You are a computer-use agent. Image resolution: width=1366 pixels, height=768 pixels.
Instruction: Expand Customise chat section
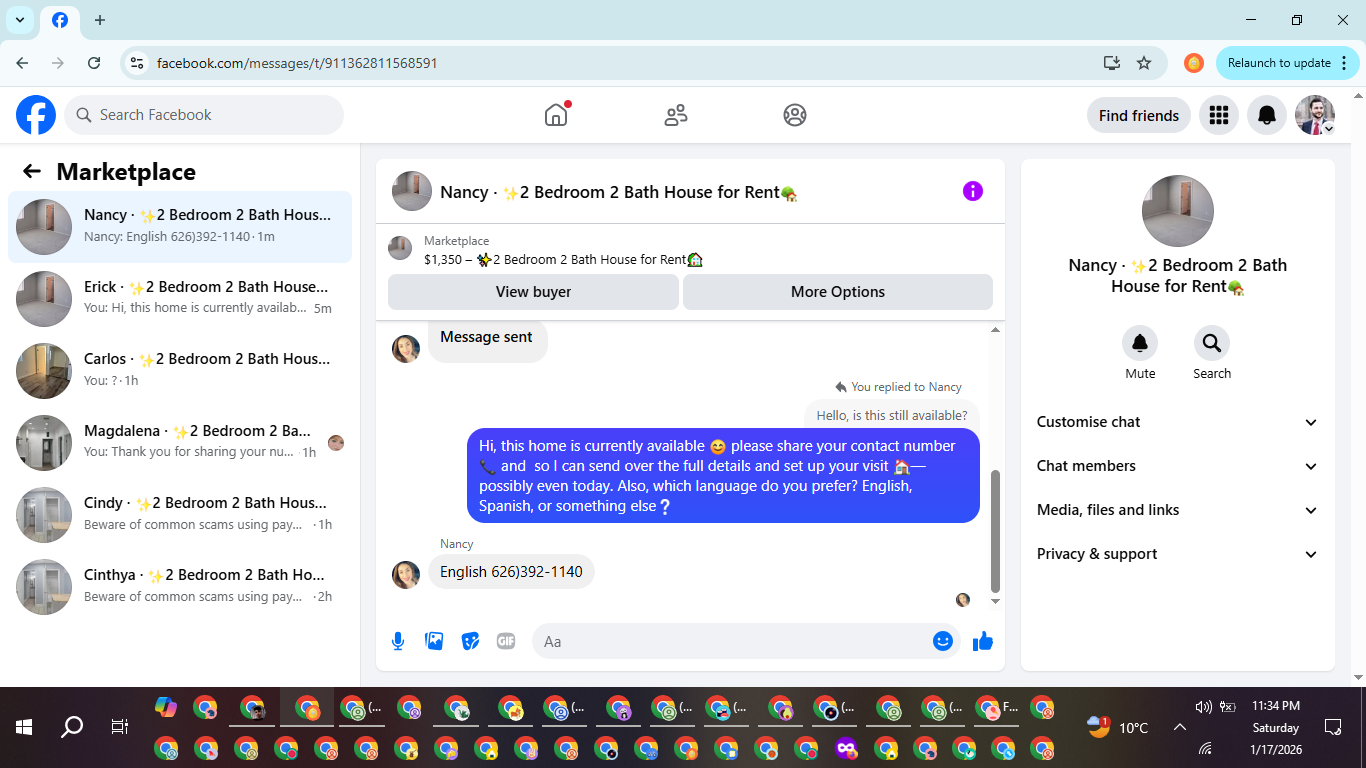1178,422
